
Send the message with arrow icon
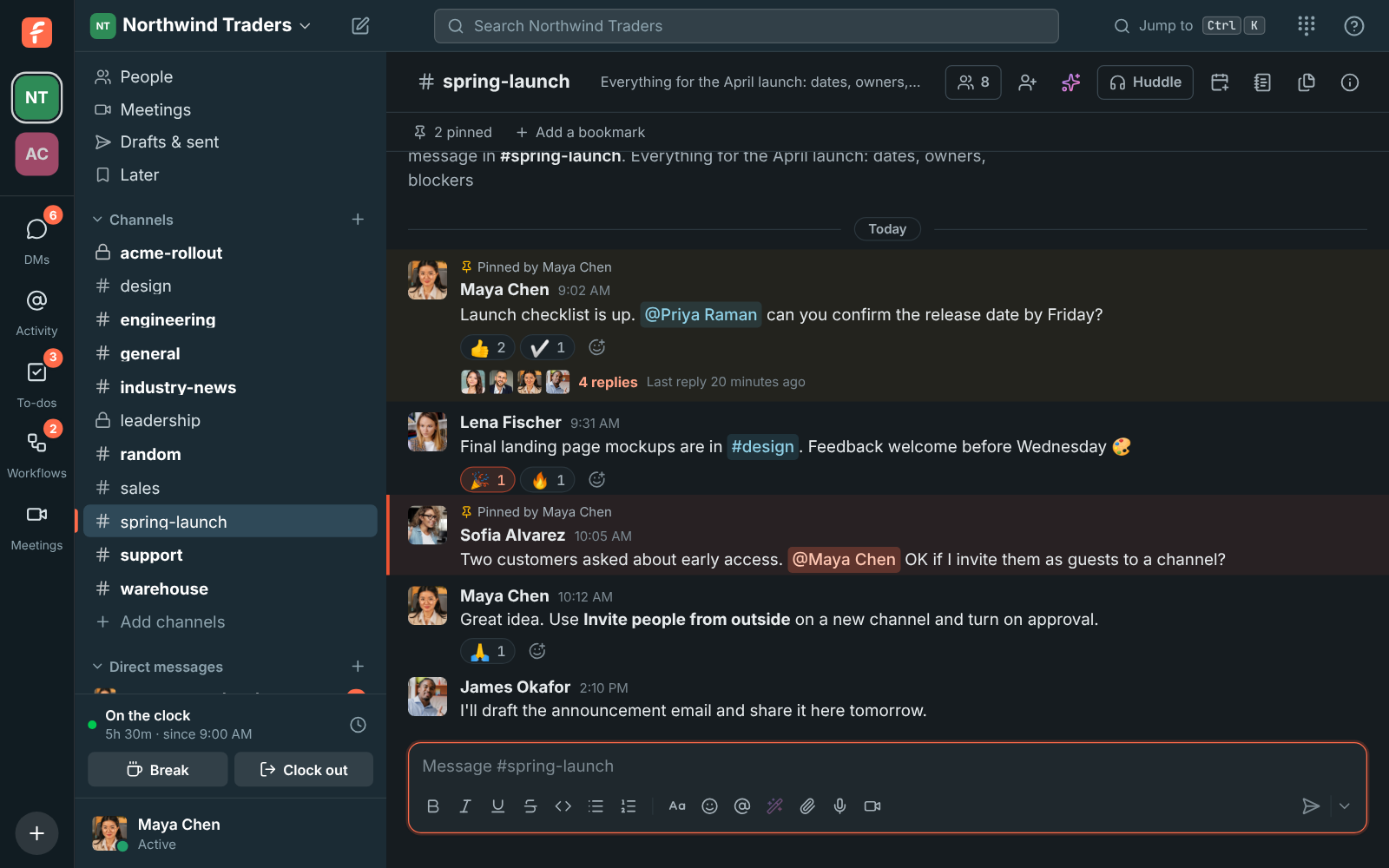1311,806
